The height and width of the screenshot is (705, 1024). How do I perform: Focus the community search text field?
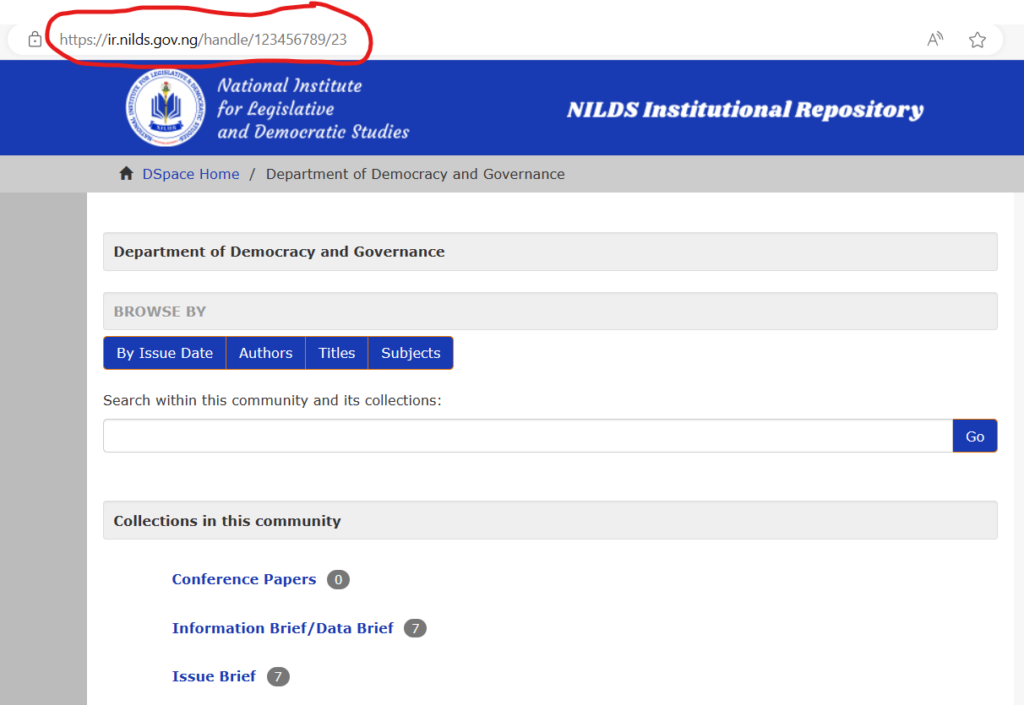(527, 436)
